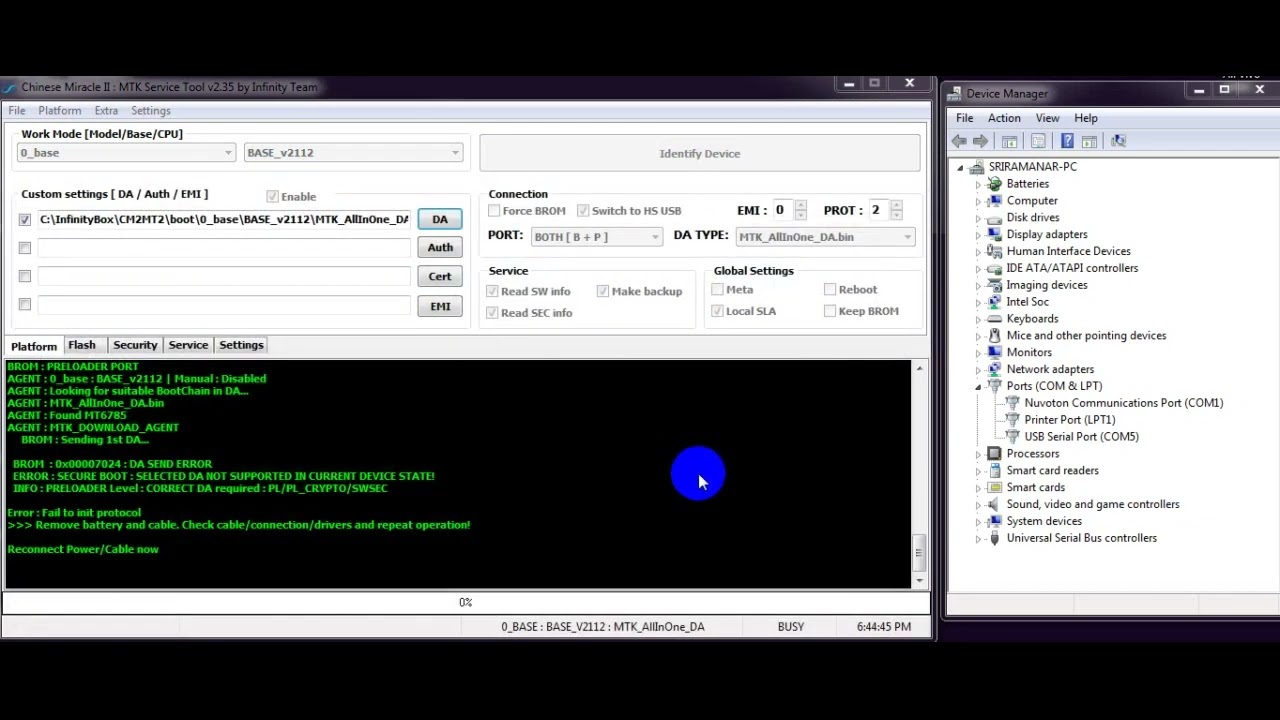Screen dimensions: 1280x720
Task: Click the Auth browse button
Action: 440,248
